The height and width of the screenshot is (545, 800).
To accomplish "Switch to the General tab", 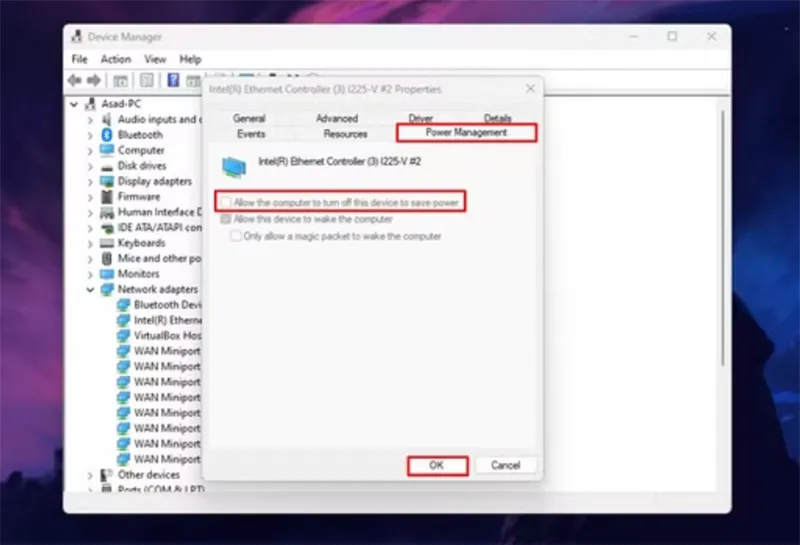I will click(249, 118).
